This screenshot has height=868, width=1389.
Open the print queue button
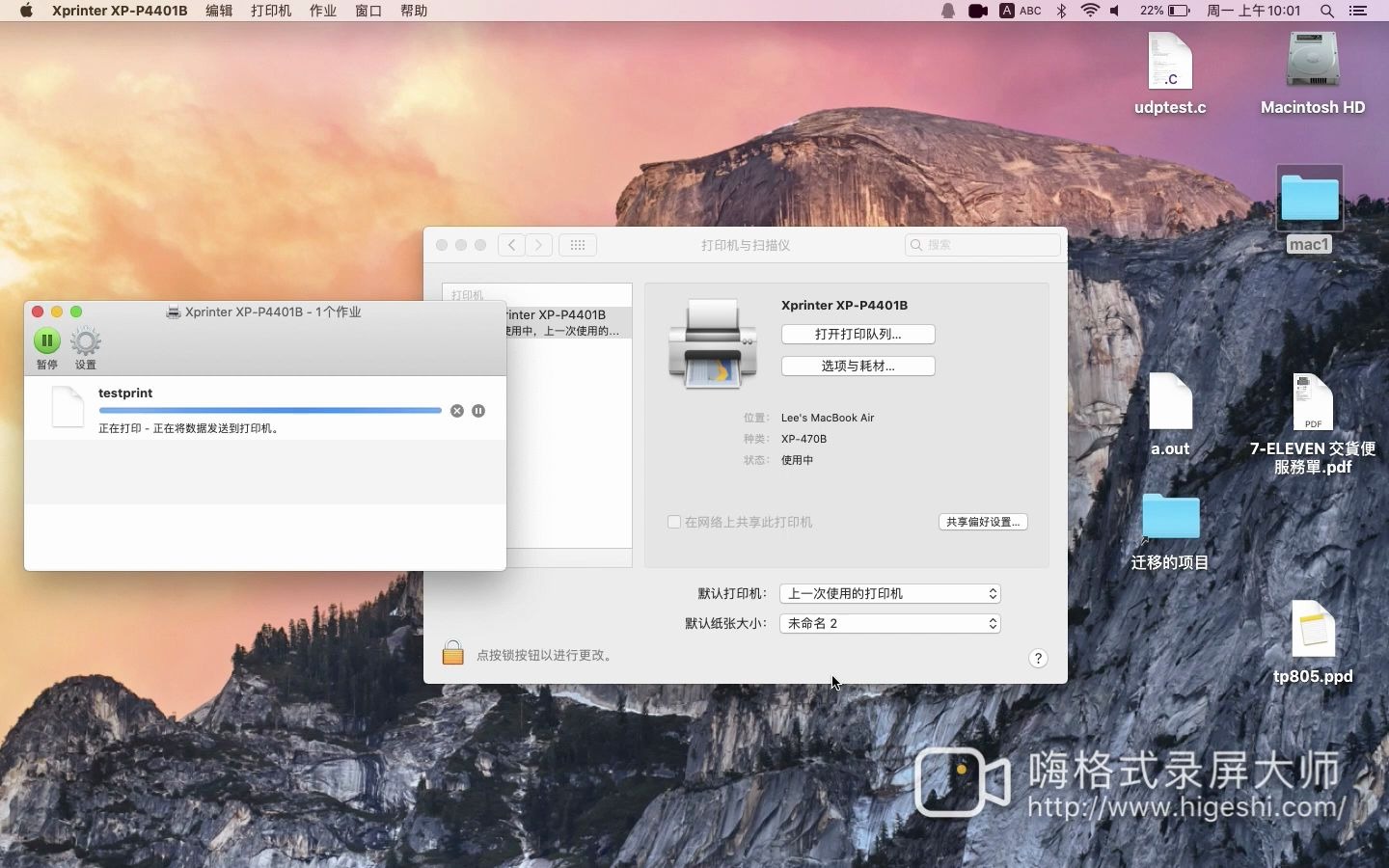(858, 334)
